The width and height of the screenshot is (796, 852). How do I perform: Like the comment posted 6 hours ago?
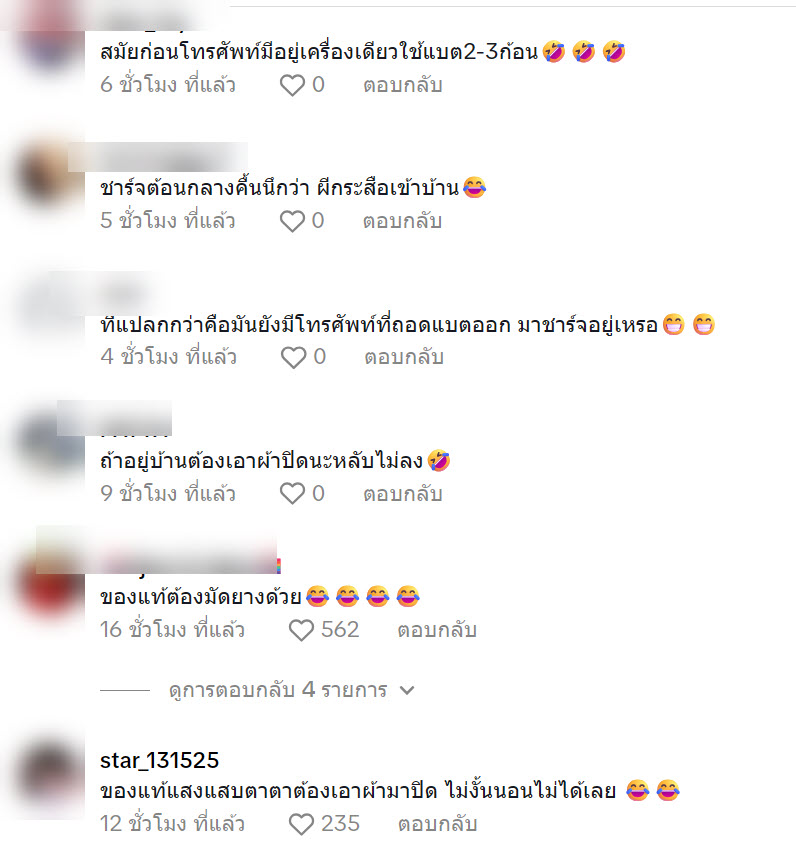click(x=292, y=85)
